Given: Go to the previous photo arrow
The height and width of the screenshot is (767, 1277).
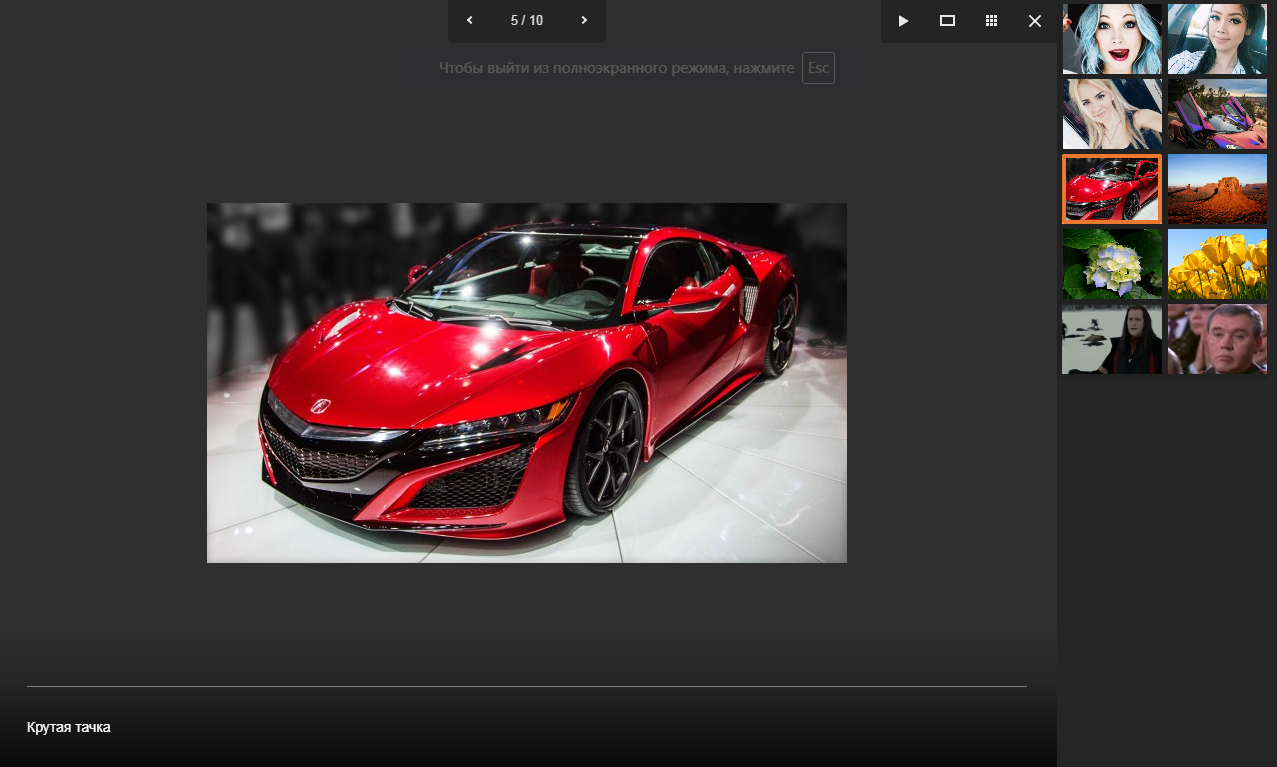Looking at the screenshot, I should [470, 20].
